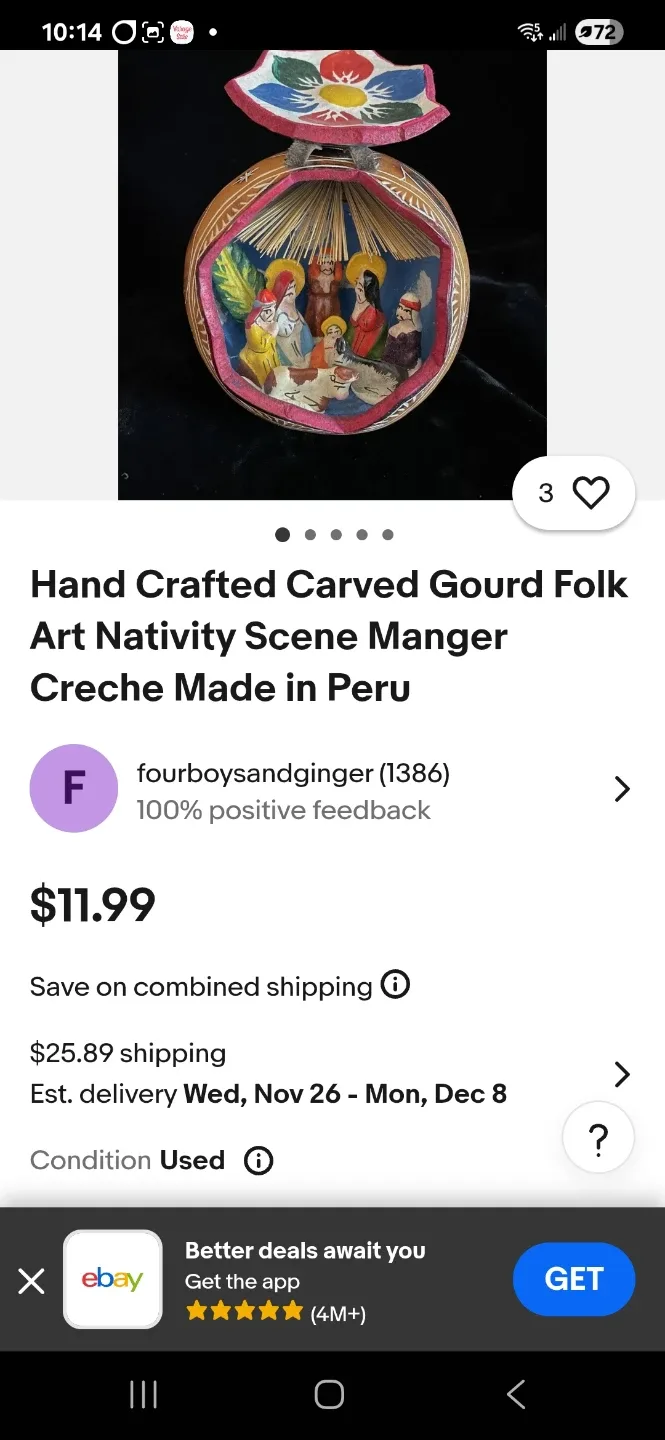This screenshot has height=1440, width=665.
Task: Open fourboysandginger seller profile link
Action: 293,772
